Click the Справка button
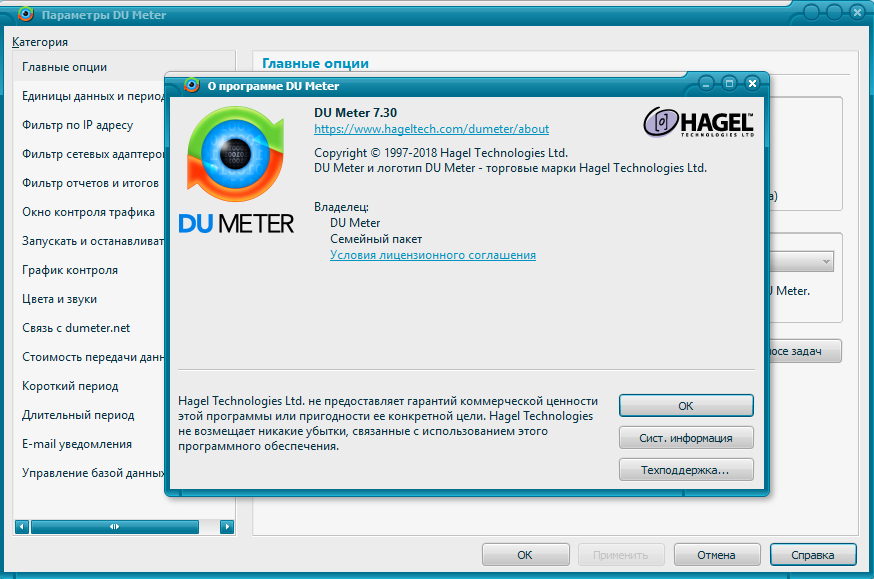Viewport: 874px width, 579px height. [x=813, y=555]
